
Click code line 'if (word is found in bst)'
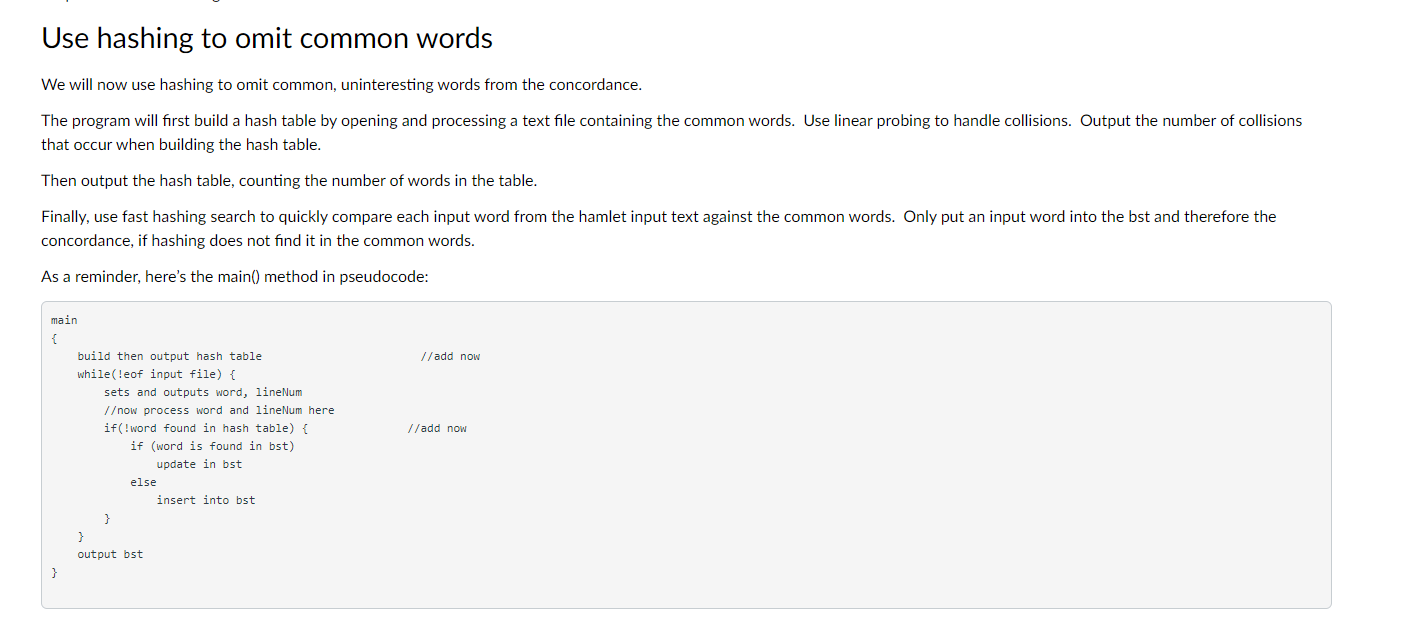point(212,446)
